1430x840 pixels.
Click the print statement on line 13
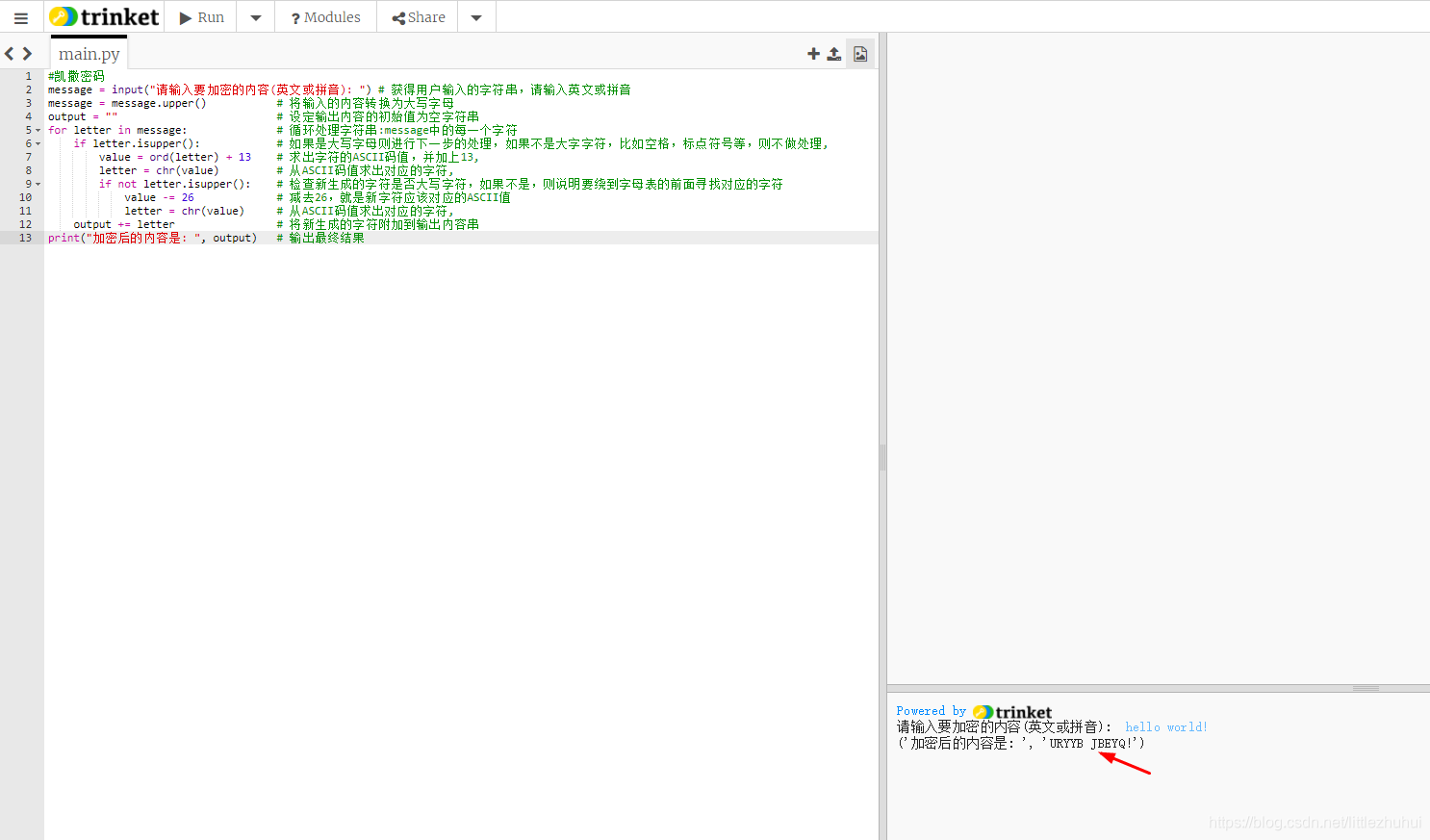(x=152, y=238)
